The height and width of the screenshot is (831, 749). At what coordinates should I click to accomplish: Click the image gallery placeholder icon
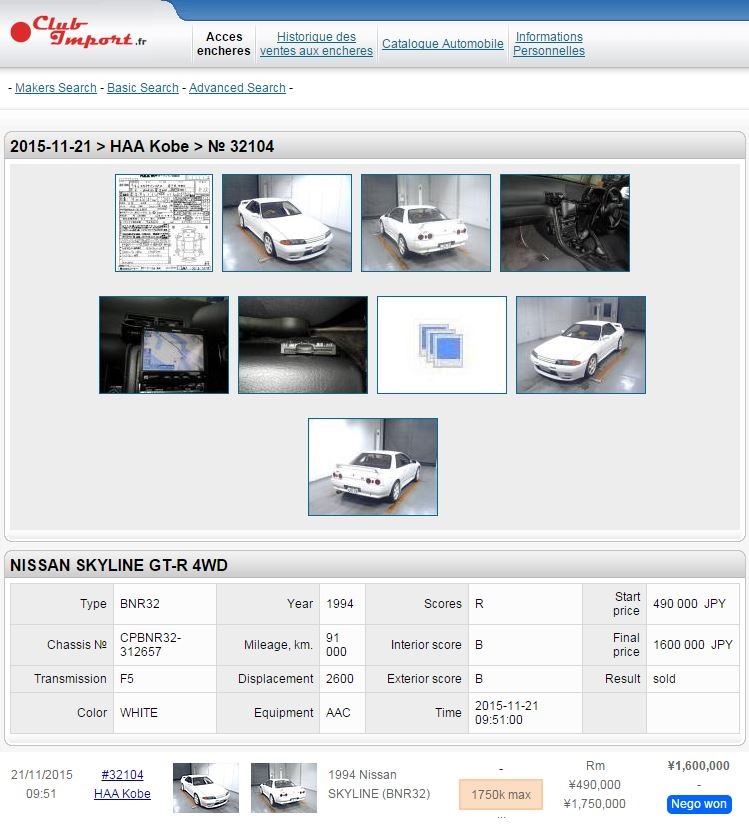tap(442, 345)
